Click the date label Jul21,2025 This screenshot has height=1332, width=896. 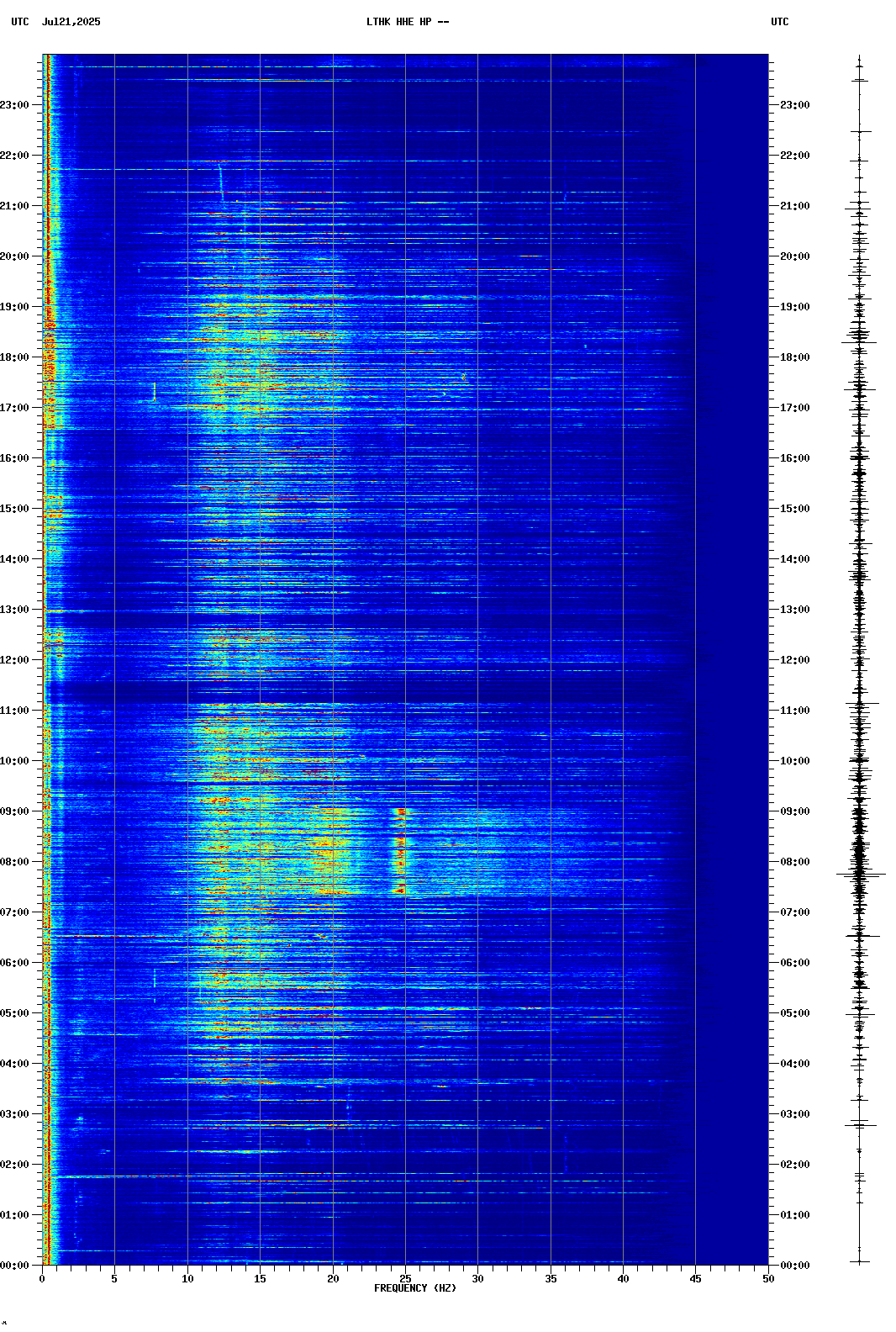71,22
